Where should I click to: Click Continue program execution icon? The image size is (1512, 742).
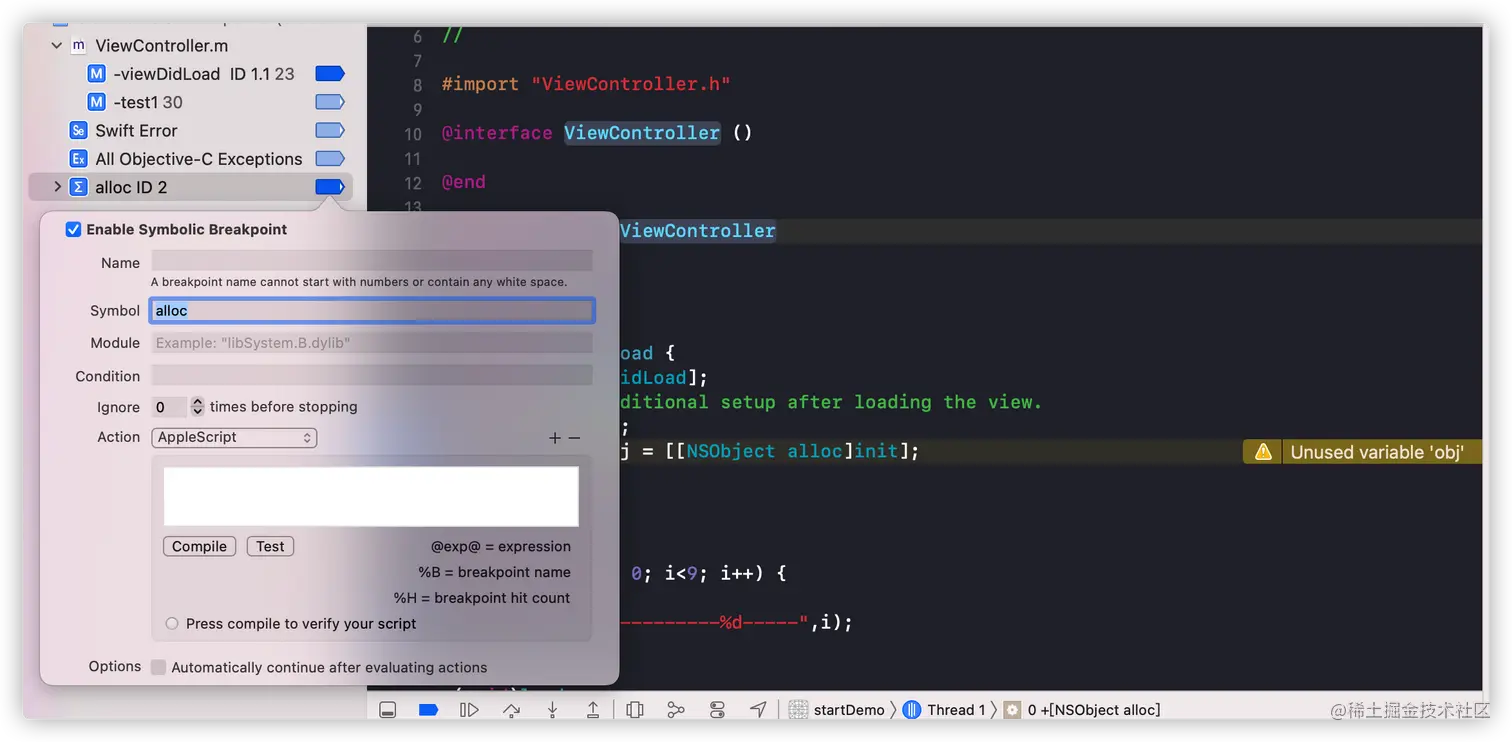click(469, 710)
